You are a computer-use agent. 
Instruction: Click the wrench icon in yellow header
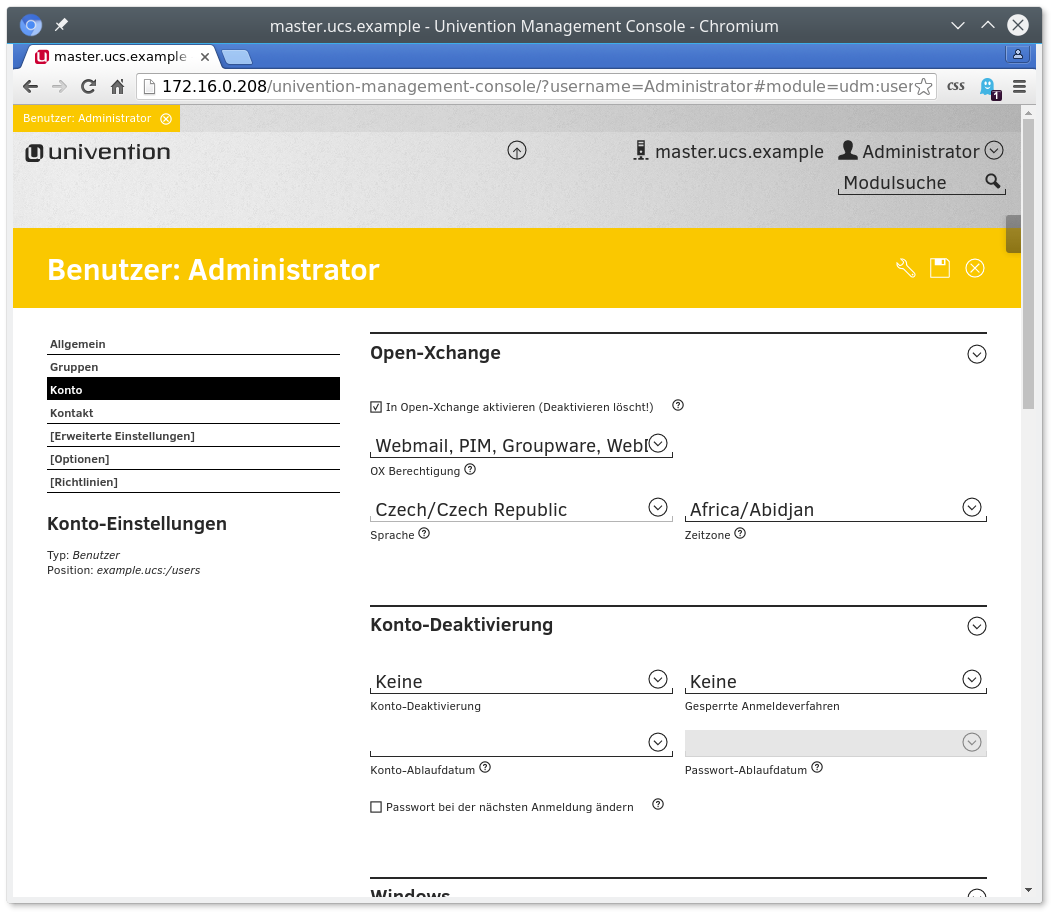pos(906,268)
